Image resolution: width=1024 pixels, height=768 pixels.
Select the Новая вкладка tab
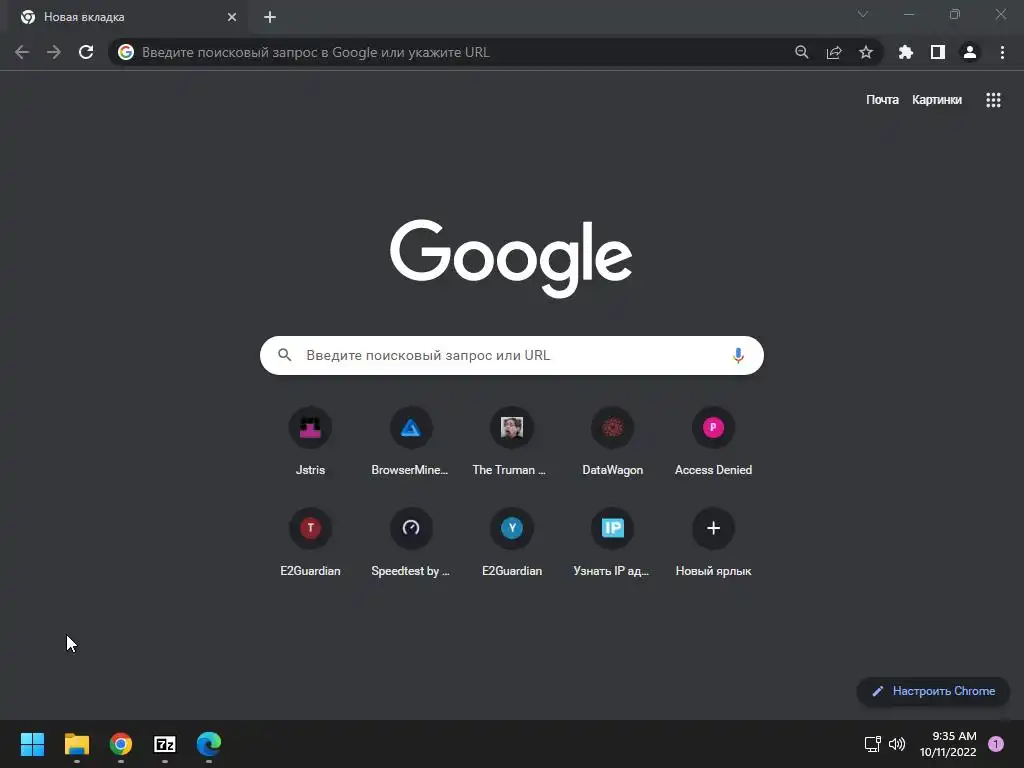(129, 17)
